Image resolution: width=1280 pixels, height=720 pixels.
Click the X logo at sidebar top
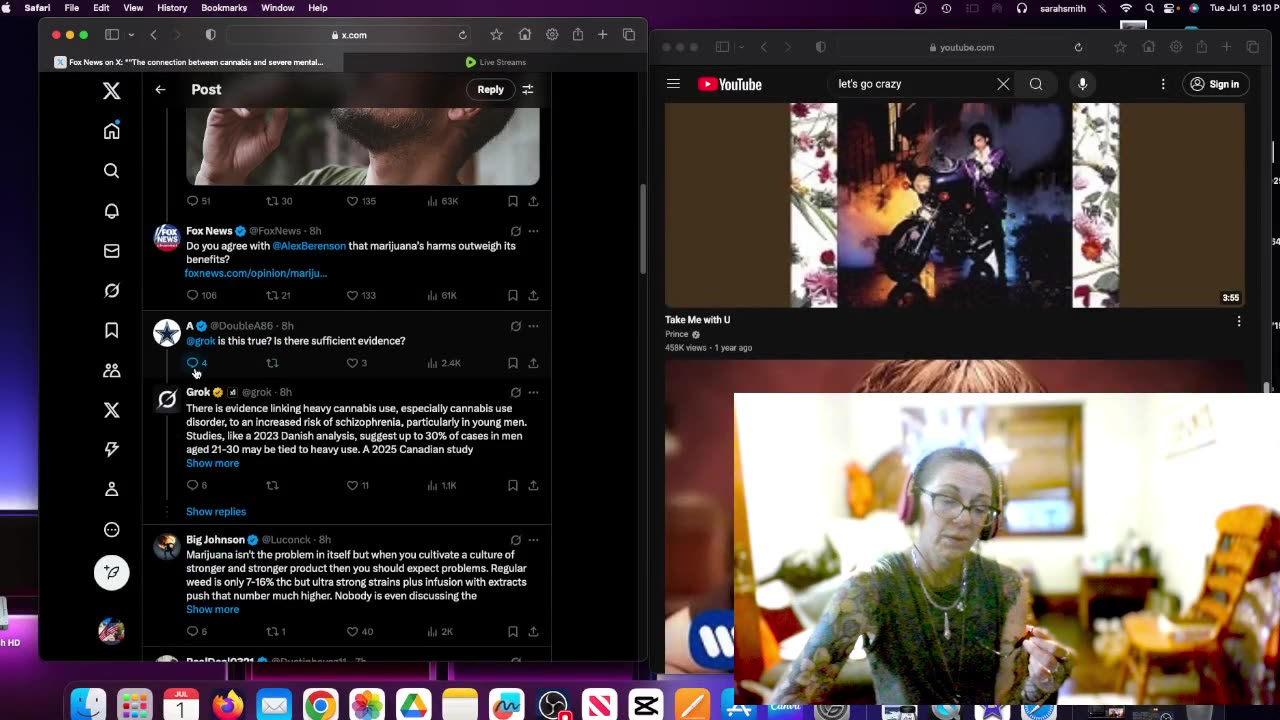click(111, 91)
